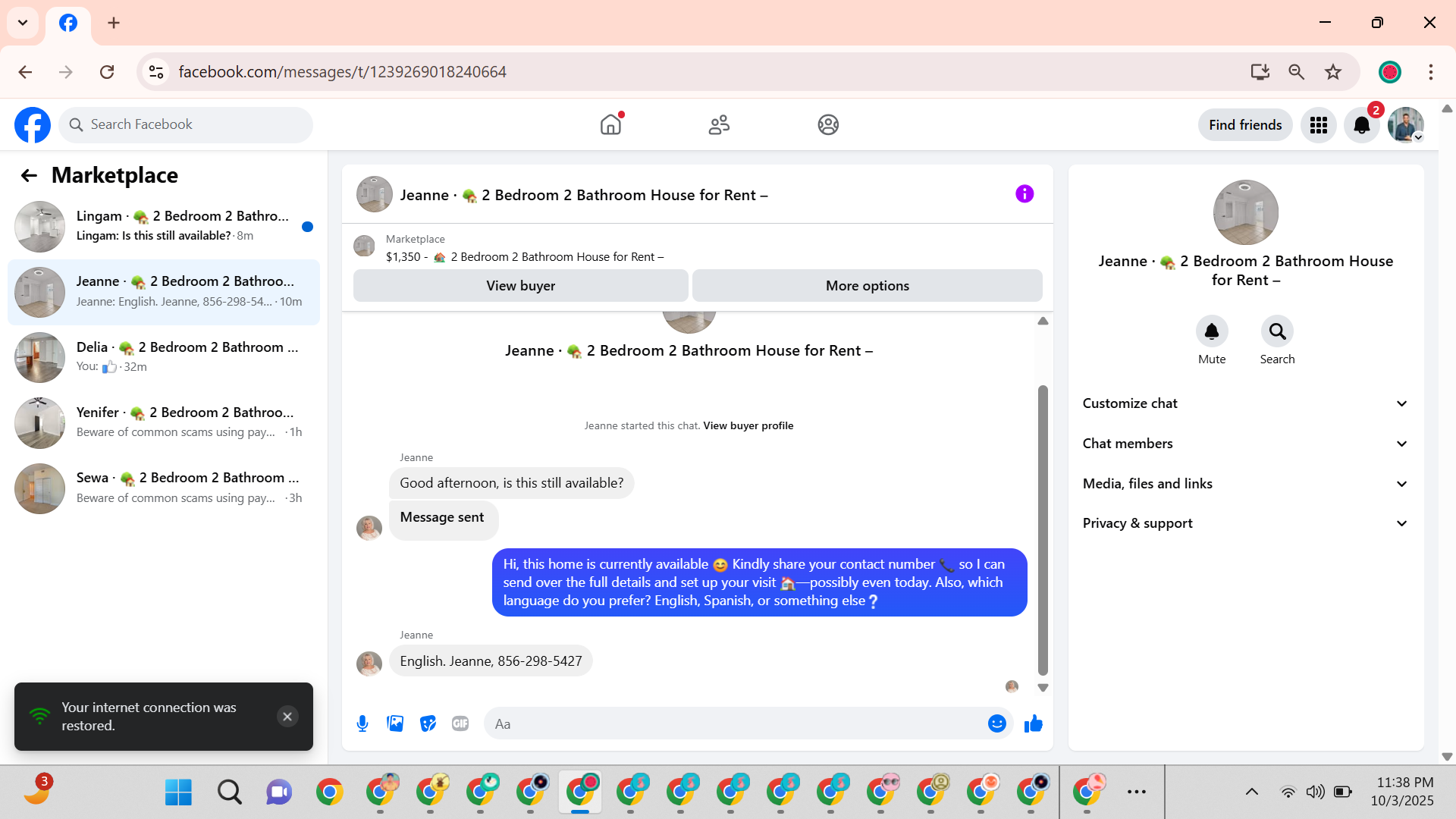Reload the page in the browser
Image resolution: width=1456 pixels, height=819 pixels.
point(107,72)
